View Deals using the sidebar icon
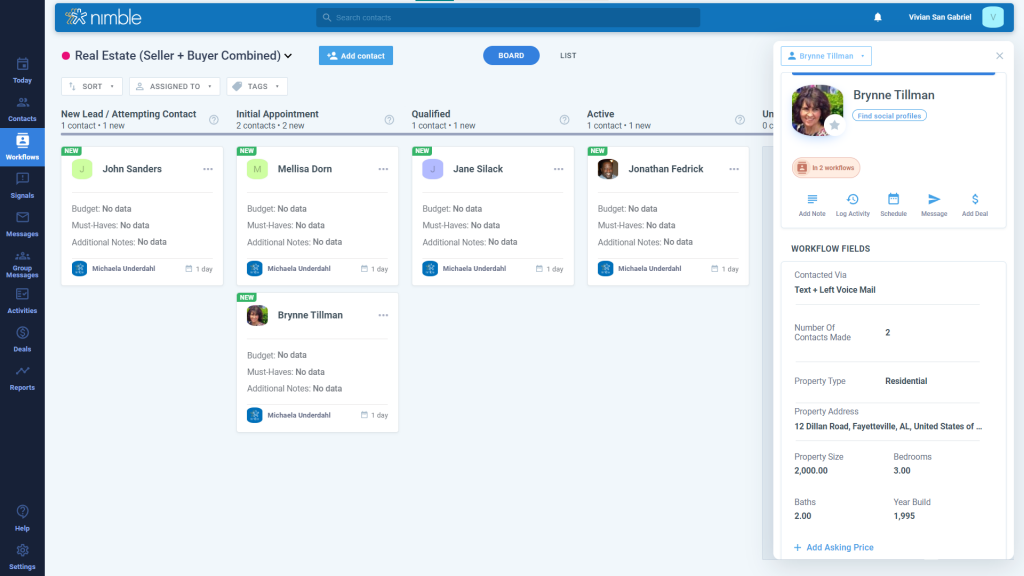 tap(21, 340)
